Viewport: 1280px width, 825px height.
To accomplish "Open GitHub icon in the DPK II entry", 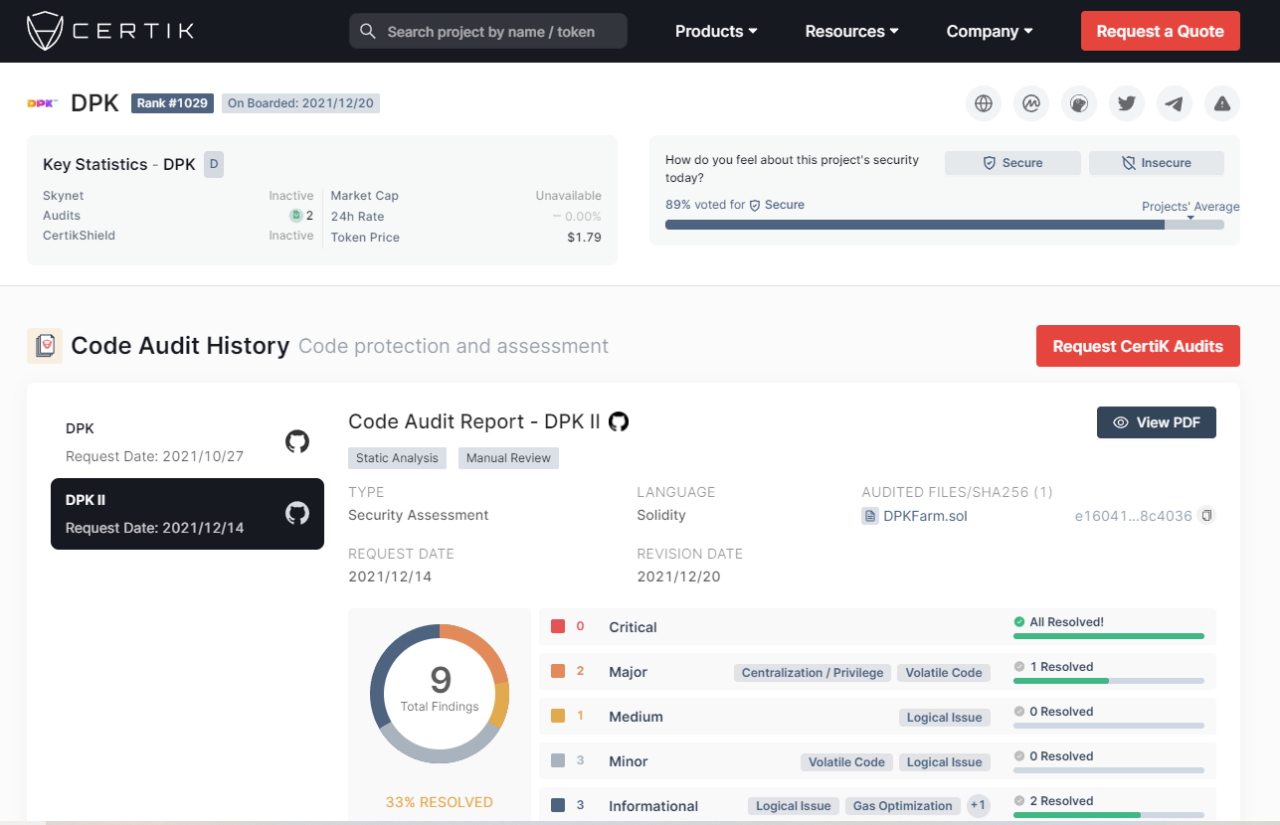I will [x=297, y=513].
